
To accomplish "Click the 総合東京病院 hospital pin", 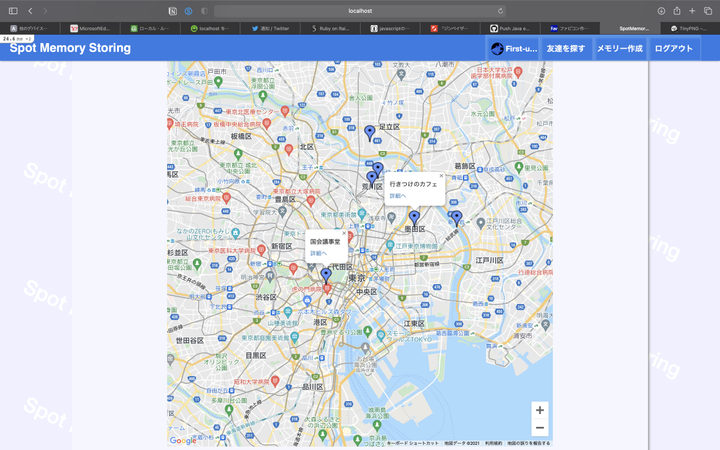I will pyautogui.click(x=226, y=198).
